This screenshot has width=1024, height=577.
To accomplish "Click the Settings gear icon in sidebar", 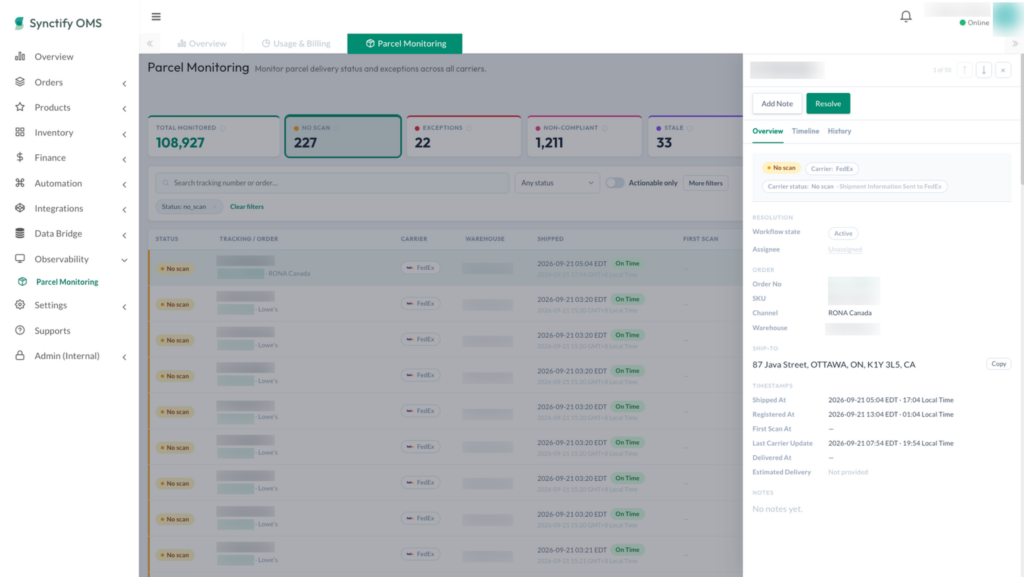I will (20, 305).
